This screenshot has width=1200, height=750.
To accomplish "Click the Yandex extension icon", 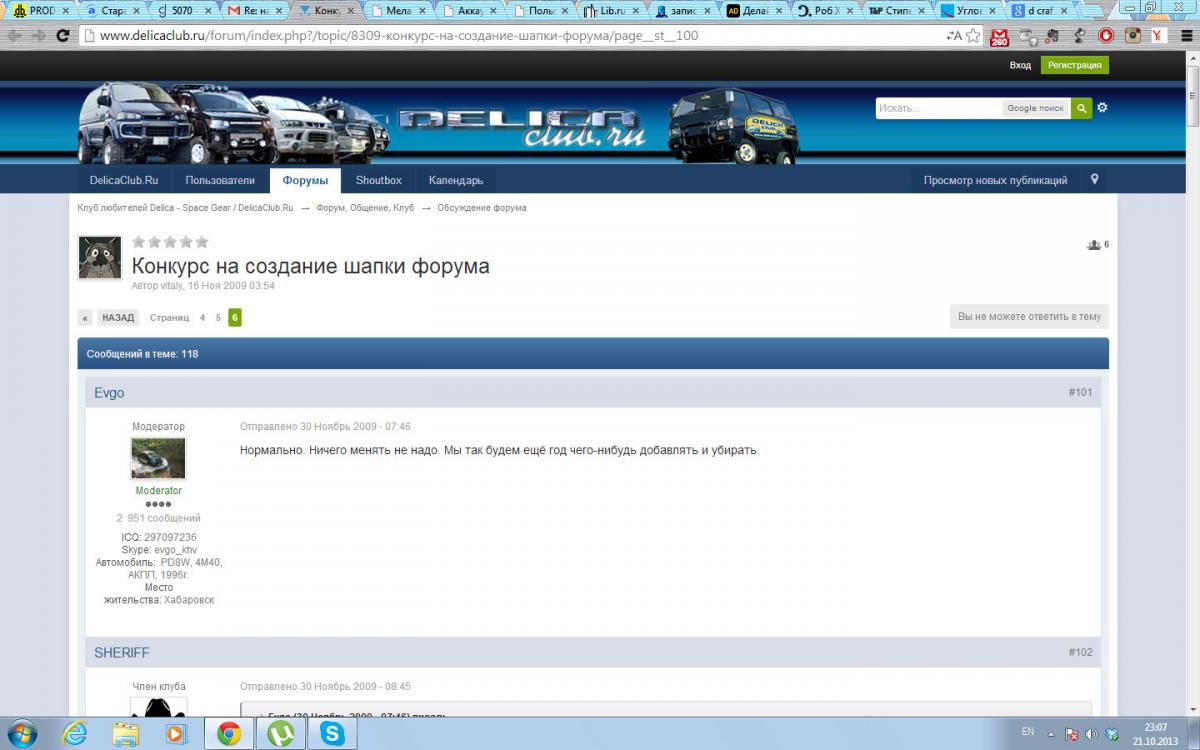I will point(1158,36).
